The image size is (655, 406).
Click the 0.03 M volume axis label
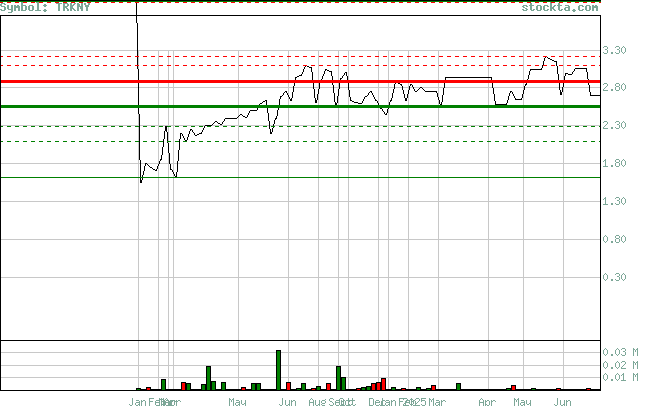(620, 353)
